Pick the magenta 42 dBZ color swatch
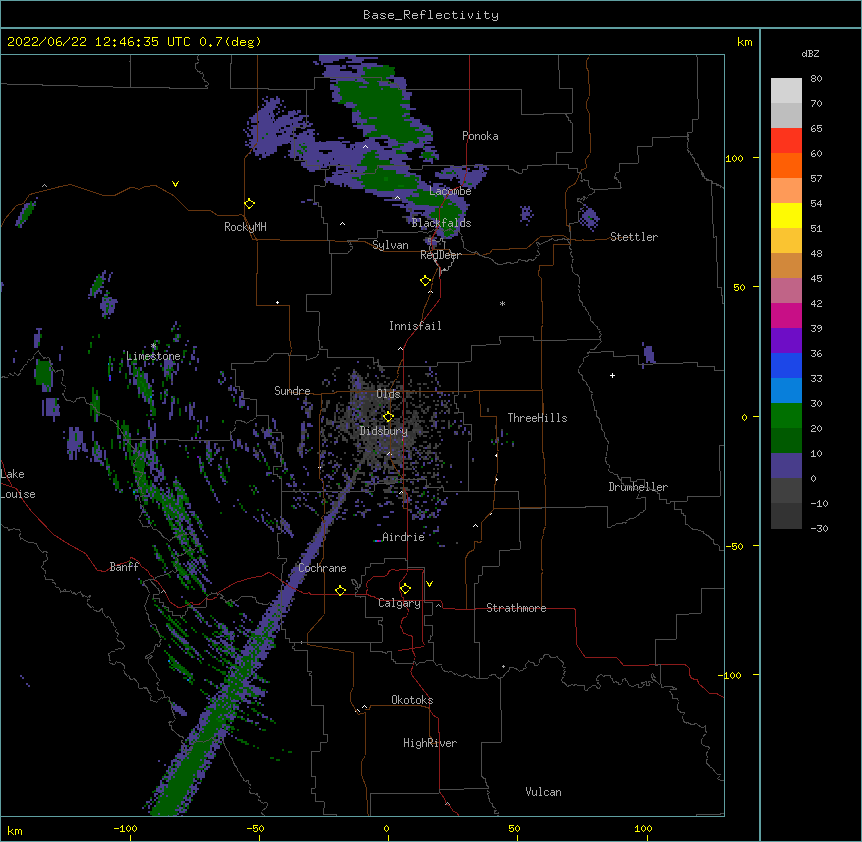 pos(786,315)
